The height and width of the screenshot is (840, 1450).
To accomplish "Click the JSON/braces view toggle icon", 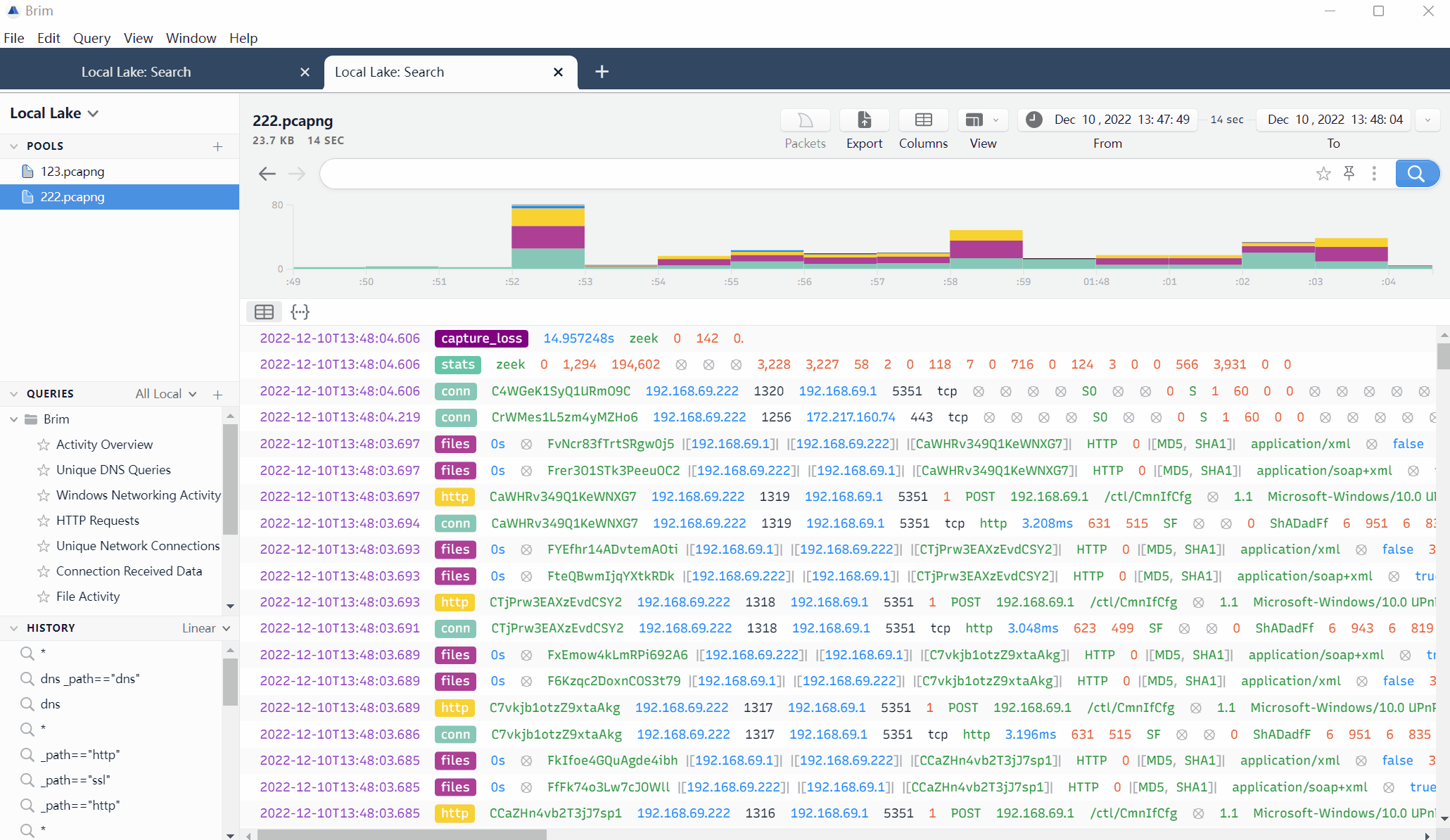I will (x=299, y=311).
